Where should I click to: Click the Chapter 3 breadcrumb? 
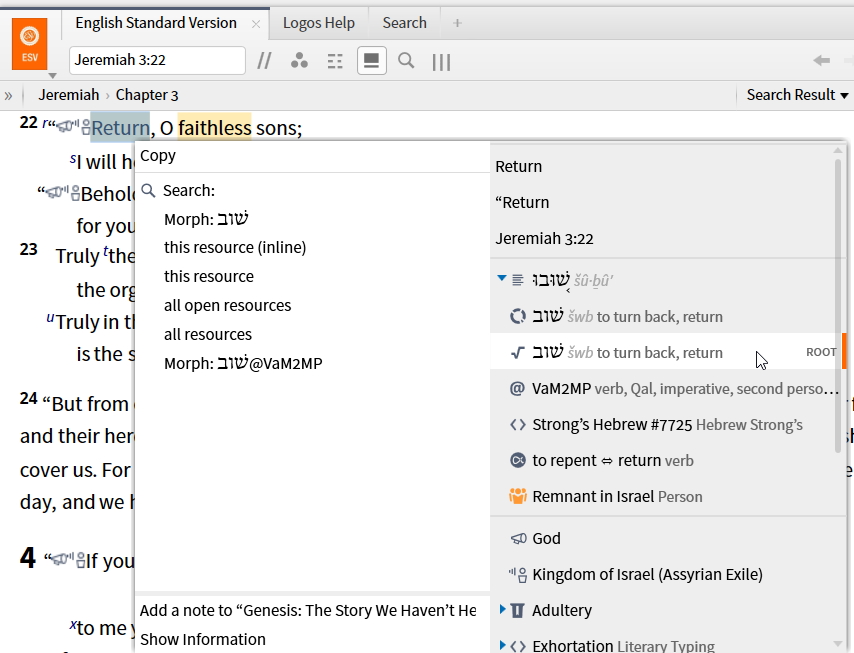147,95
